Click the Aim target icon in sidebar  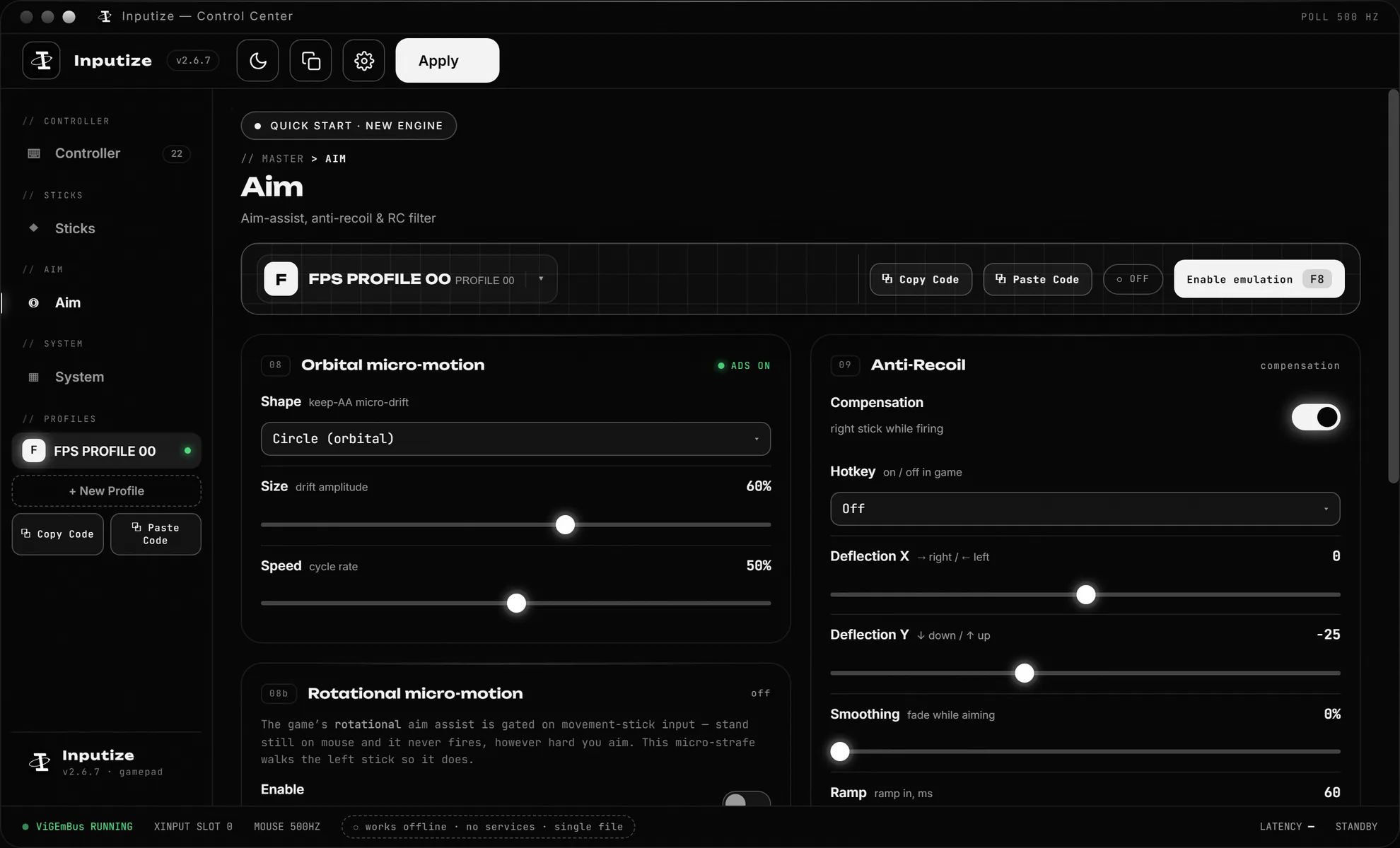pyautogui.click(x=33, y=302)
